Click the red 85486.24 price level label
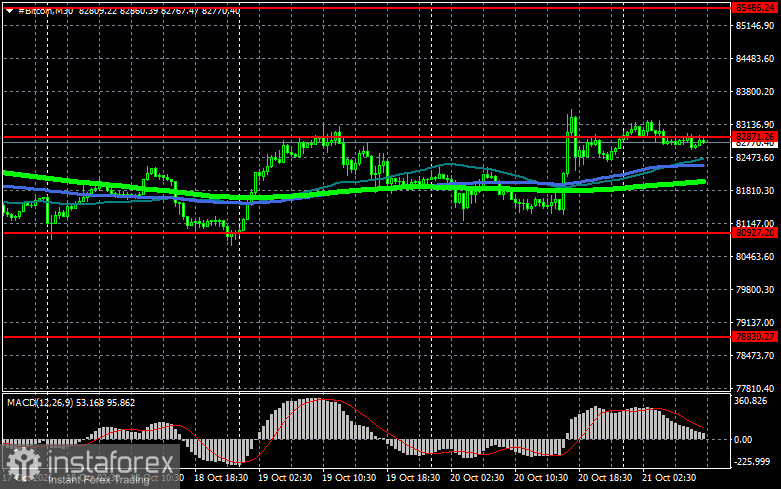Screen dimensions: 781x489 (x=755, y=7)
